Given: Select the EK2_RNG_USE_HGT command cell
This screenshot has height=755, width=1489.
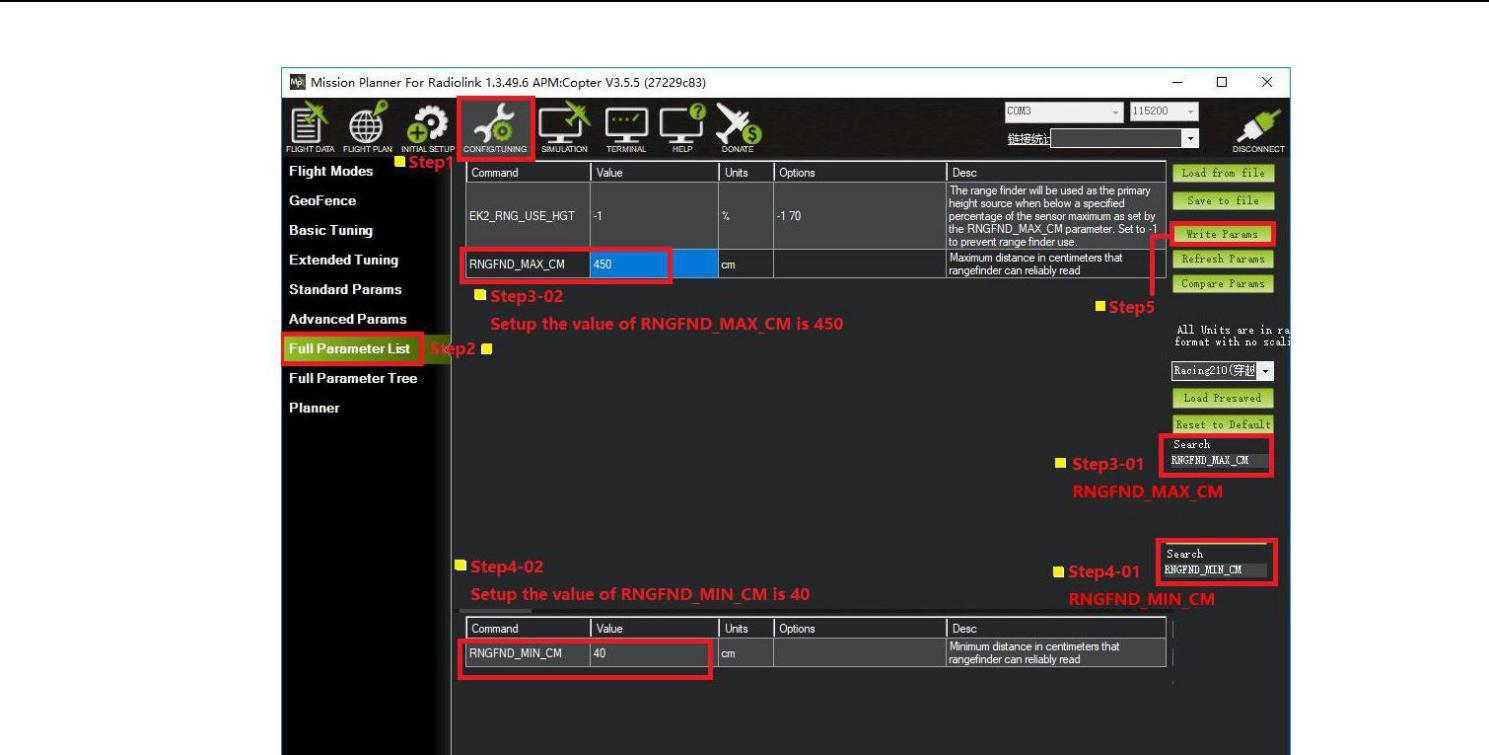Looking at the screenshot, I should 528,216.
